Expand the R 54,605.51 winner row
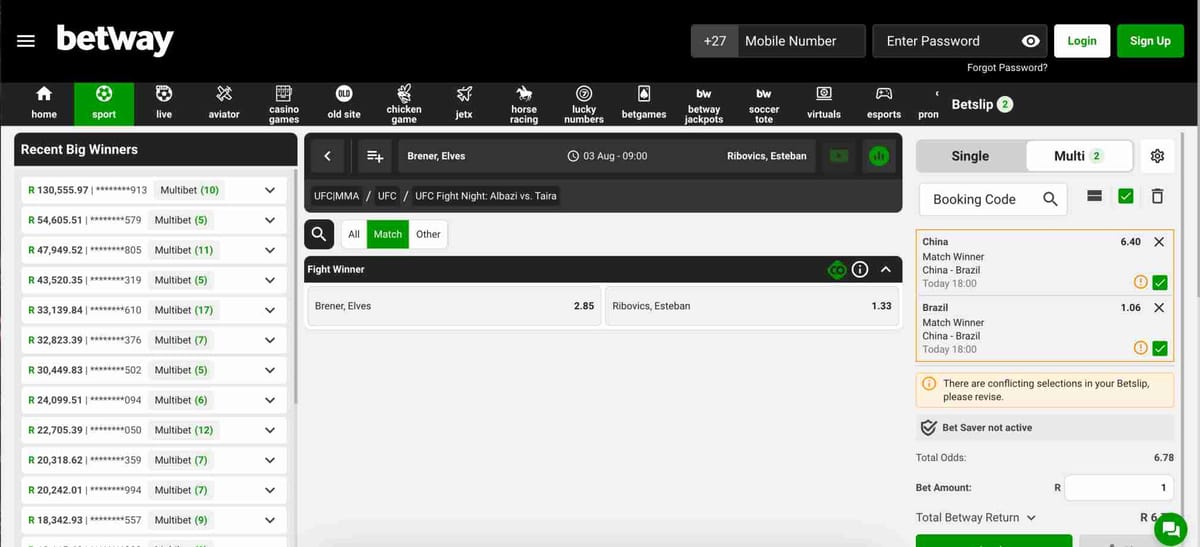 269,220
